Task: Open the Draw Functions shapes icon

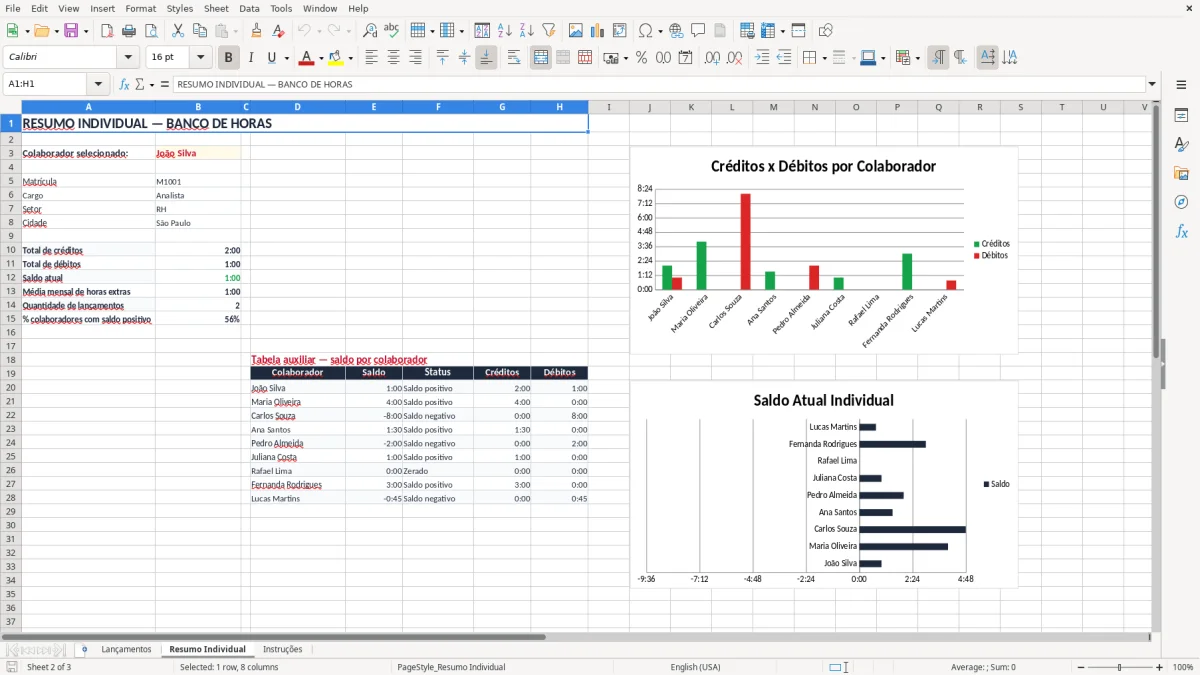Action: [x=825, y=31]
